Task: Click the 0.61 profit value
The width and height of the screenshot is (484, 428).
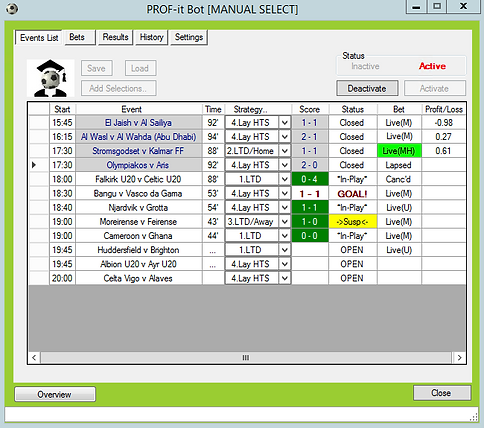Action: pos(444,151)
